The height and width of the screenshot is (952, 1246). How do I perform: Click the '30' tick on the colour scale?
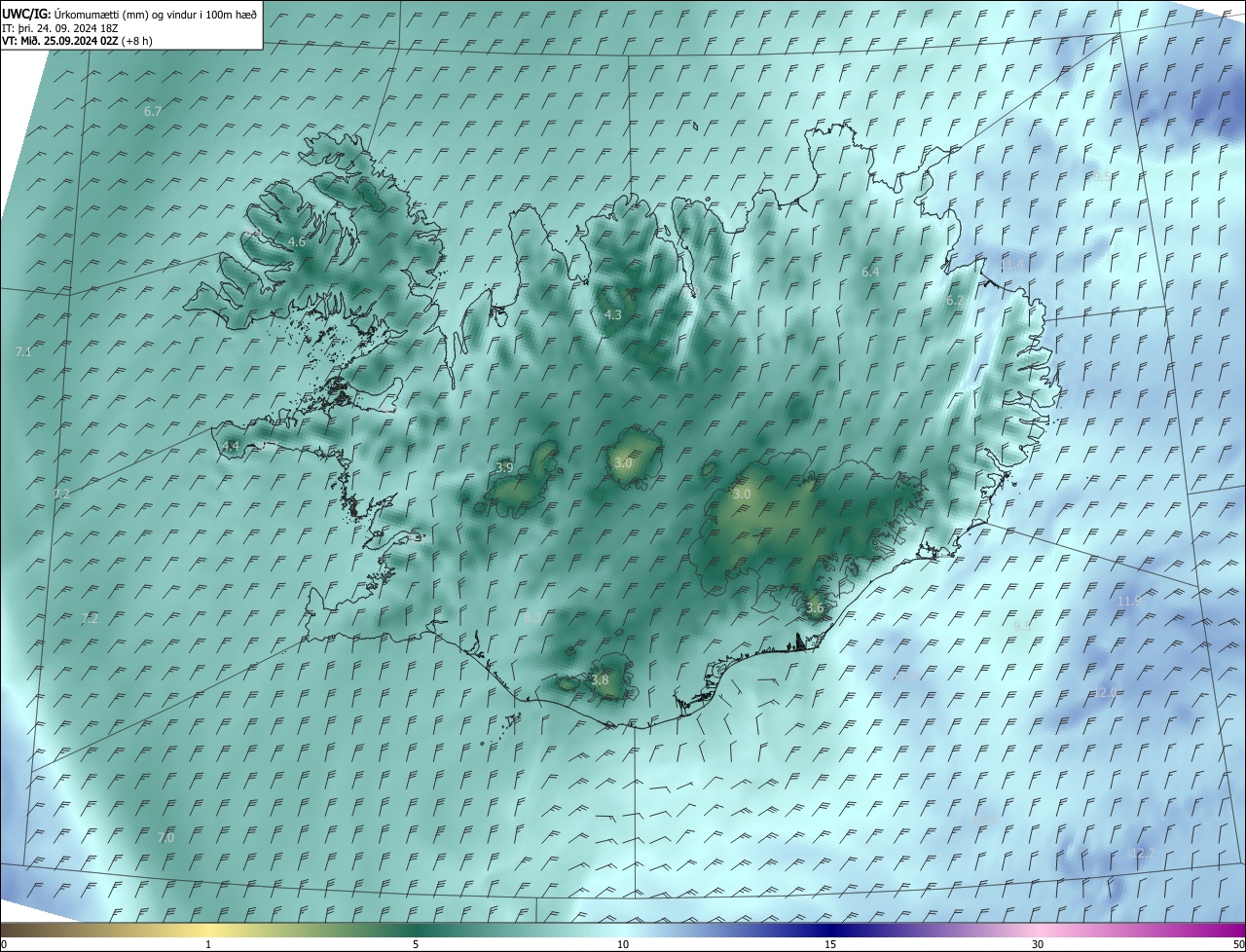click(x=1038, y=944)
